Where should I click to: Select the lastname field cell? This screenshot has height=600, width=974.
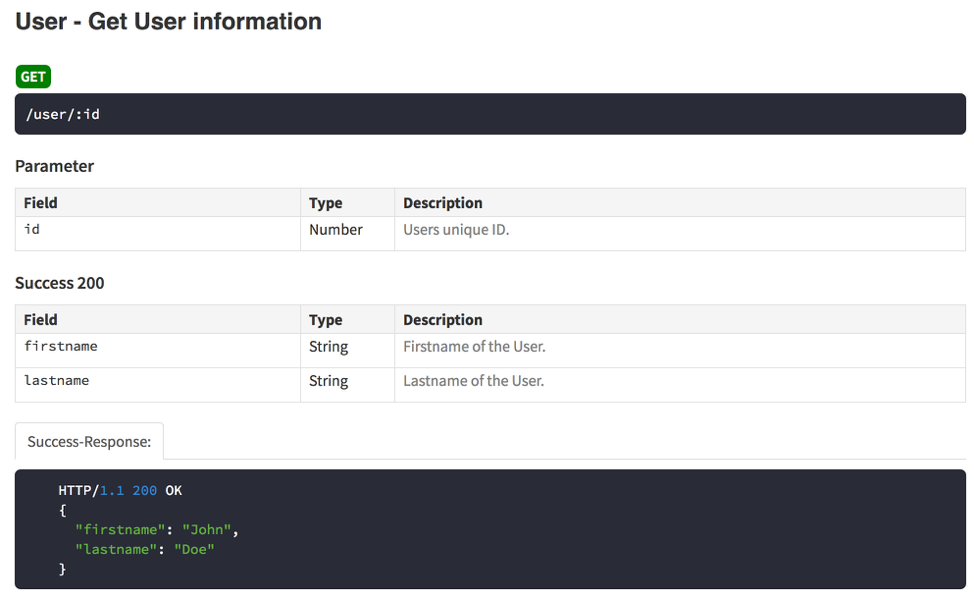point(57,381)
